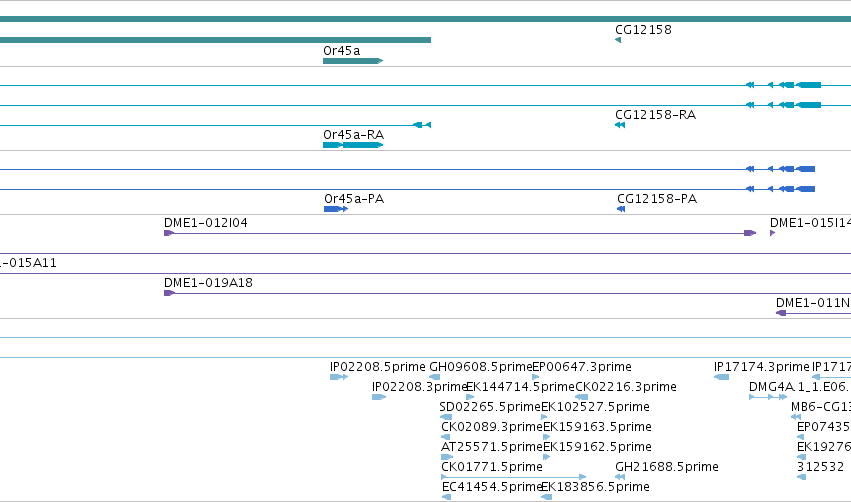Screen dimensions: 851x502
Task: Open the CK02089.3prime label
Action: (x=492, y=427)
